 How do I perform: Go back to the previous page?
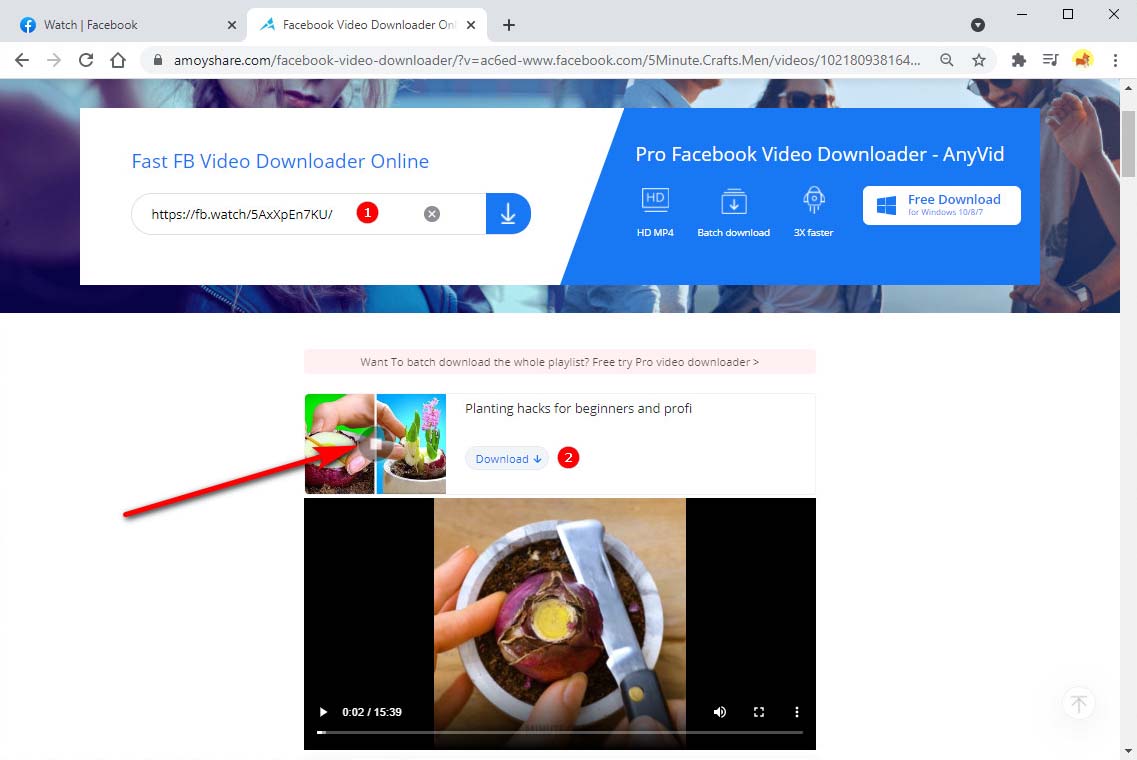tap(22, 60)
